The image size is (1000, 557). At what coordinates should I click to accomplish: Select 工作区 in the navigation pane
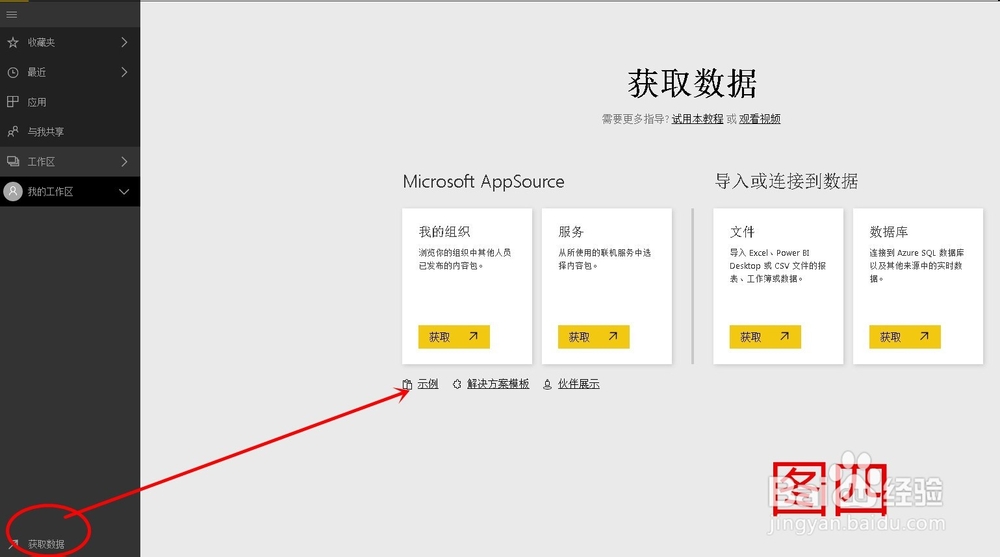pos(70,161)
